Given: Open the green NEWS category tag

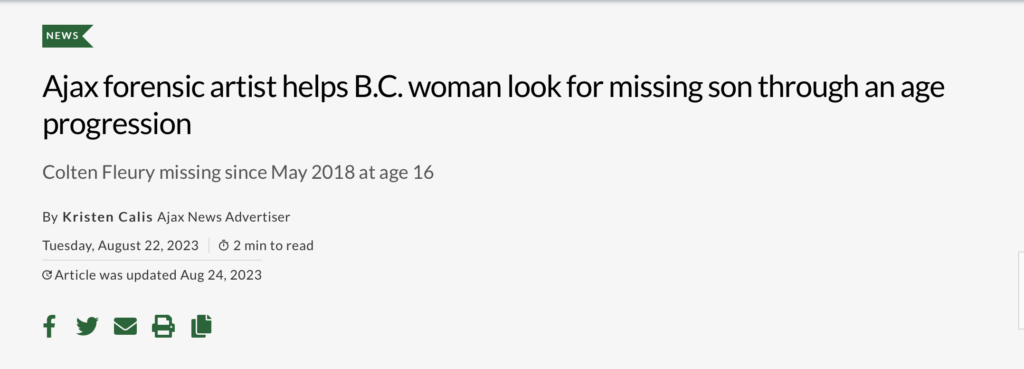Looking at the screenshot, I should [x=67, y=36].
